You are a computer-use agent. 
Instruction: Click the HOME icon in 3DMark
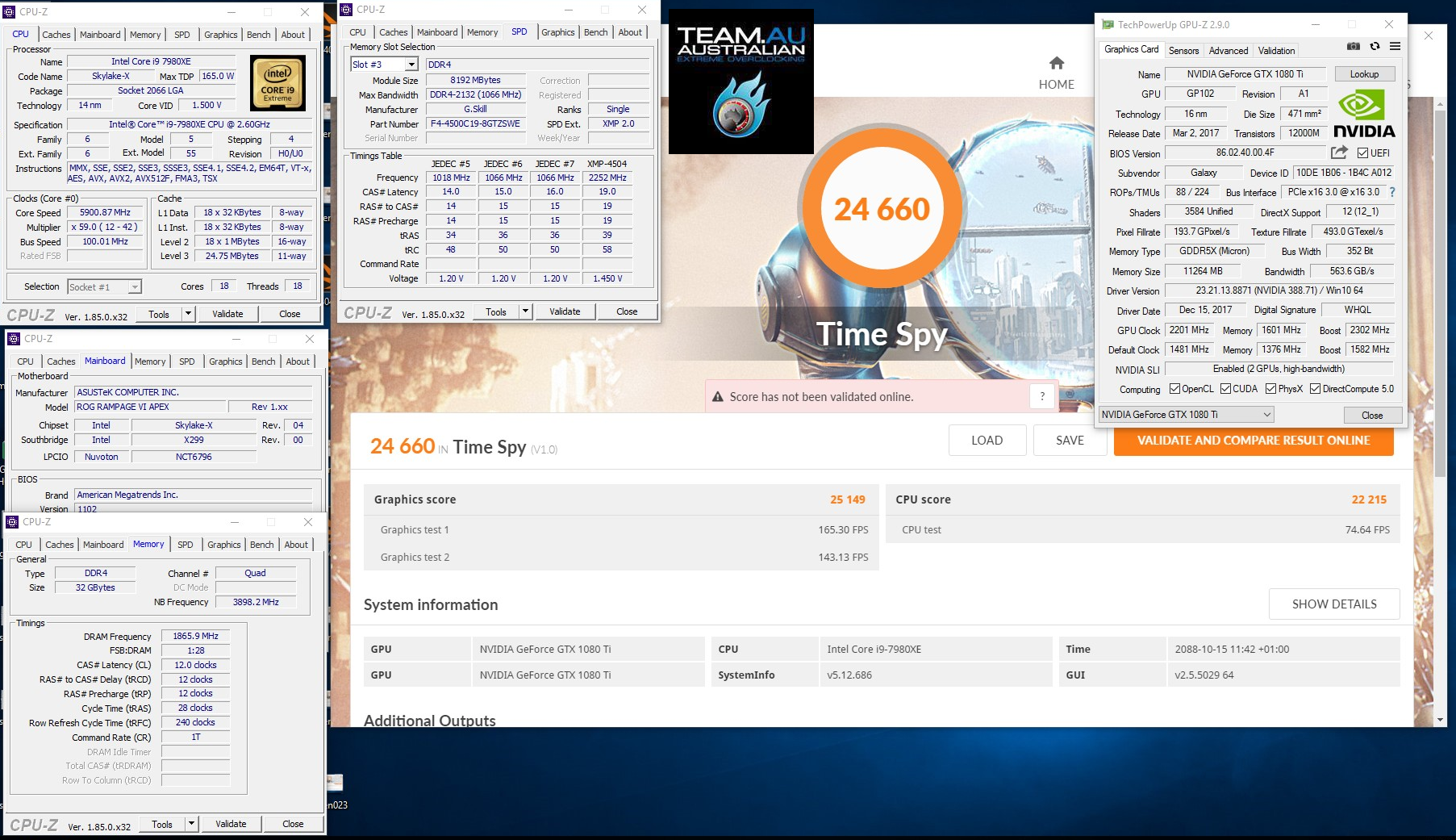pos(1057,63)
